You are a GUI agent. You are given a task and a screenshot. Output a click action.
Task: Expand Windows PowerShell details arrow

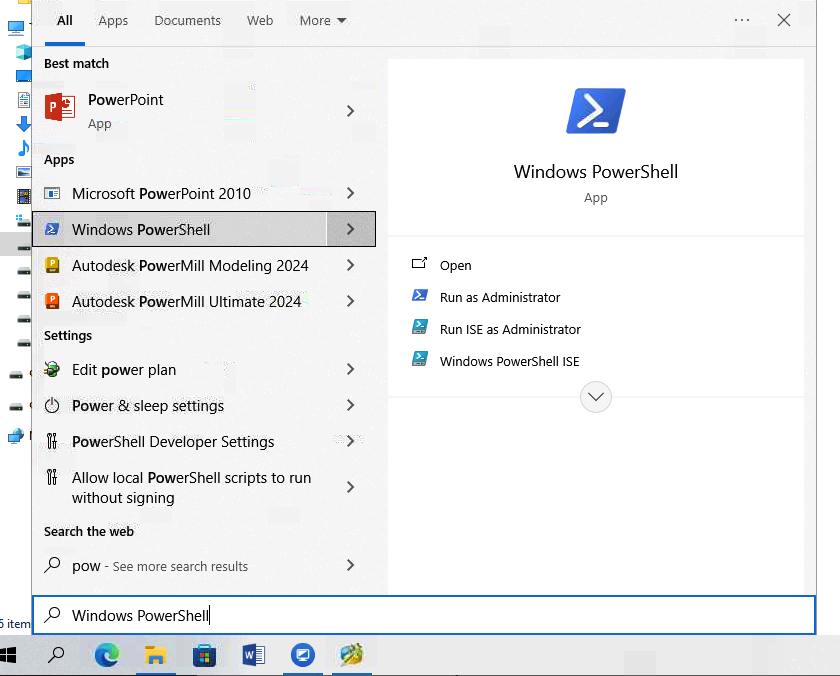(350, 229)
